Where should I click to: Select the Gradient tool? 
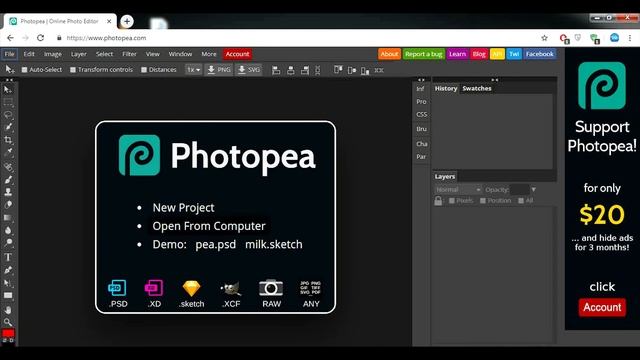click(8, 218)
